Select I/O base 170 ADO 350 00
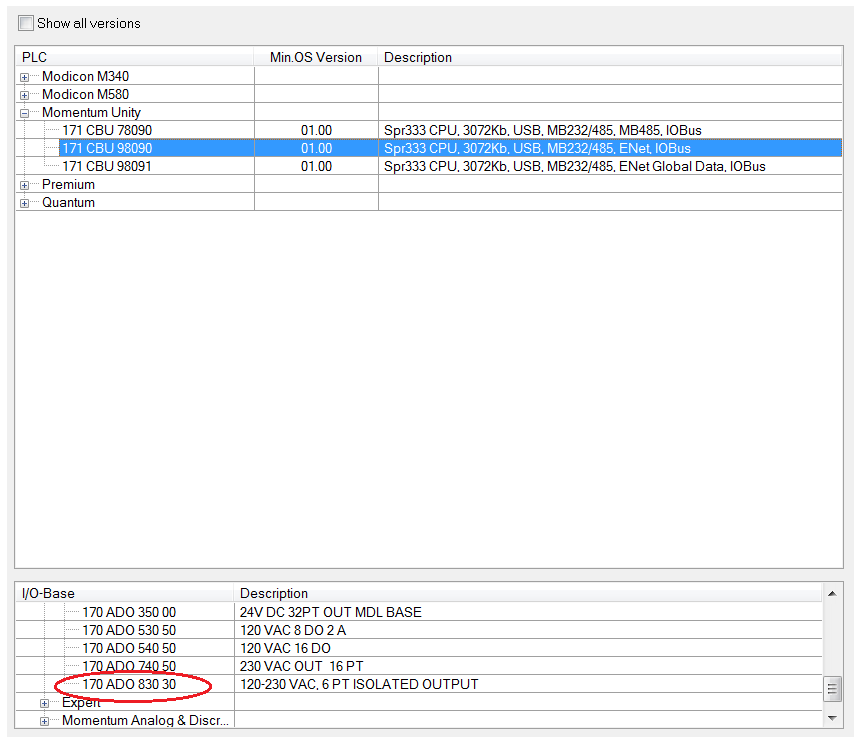Viewport: 863px width, 744px height. coord(129,612)
